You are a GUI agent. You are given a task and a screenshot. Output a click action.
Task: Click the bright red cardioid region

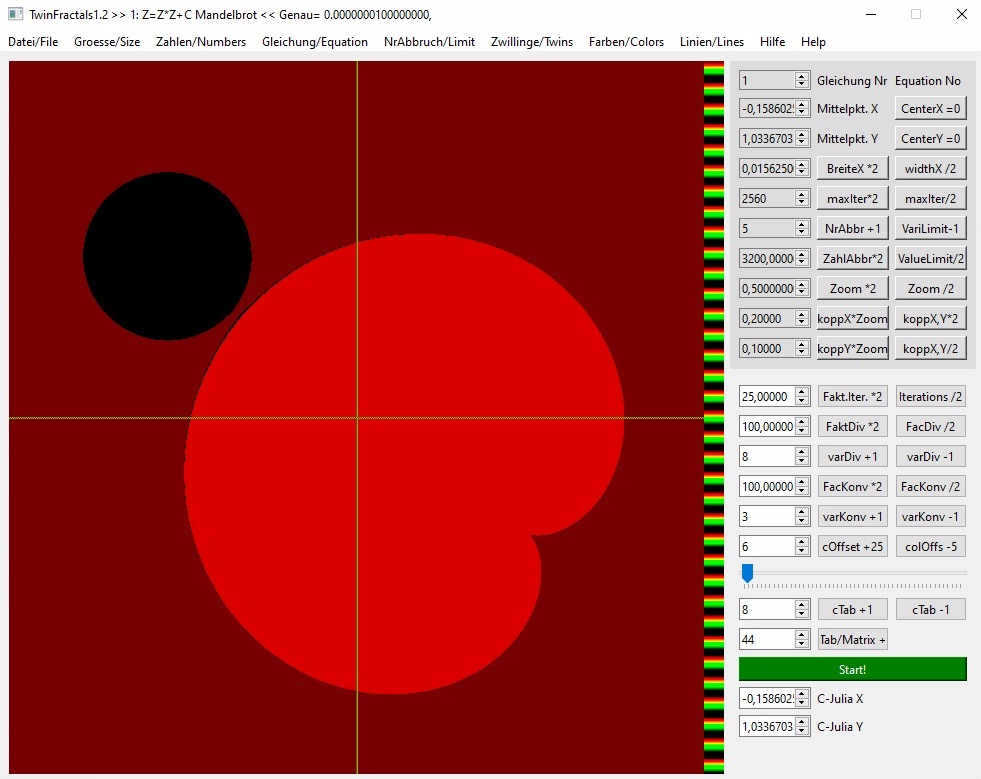click(404, 464)
